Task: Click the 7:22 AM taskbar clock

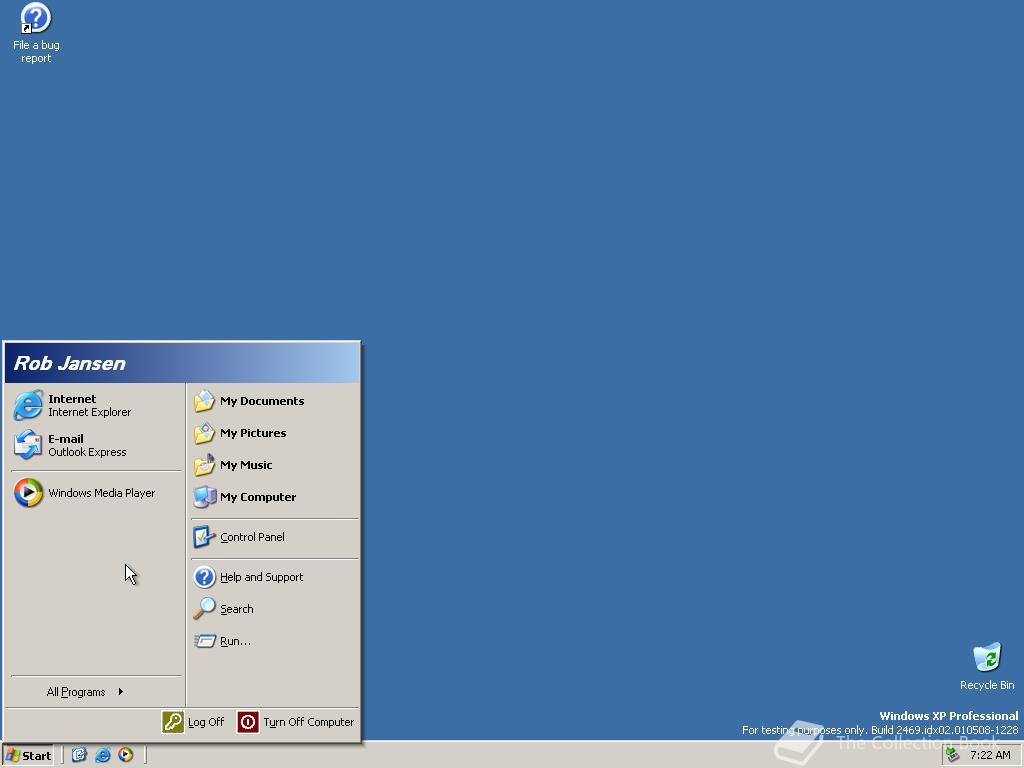Action: pos(990,755)
